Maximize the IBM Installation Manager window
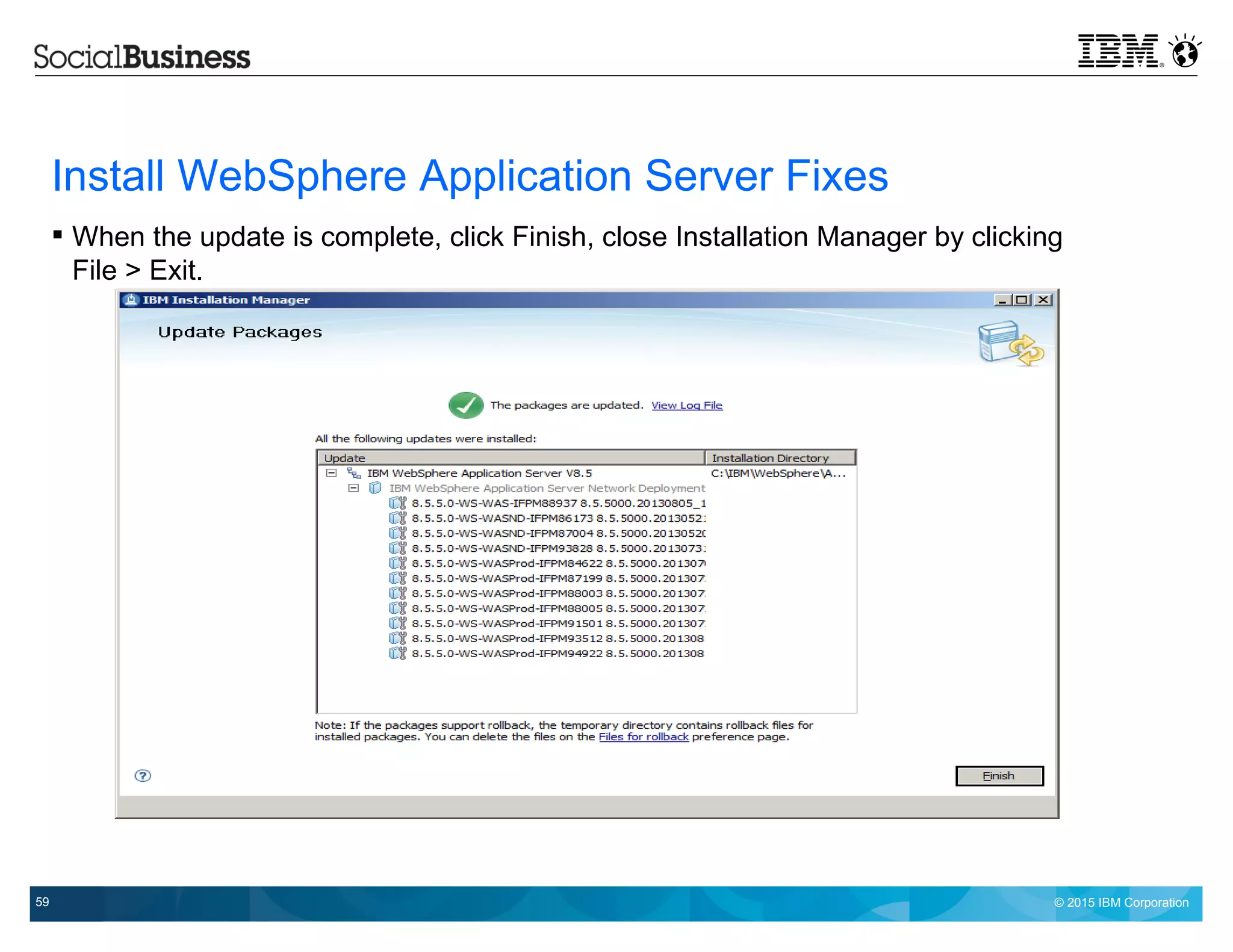Image resolution: width=1233 pixels, height=952 pixels. (x=1022, y=300)
